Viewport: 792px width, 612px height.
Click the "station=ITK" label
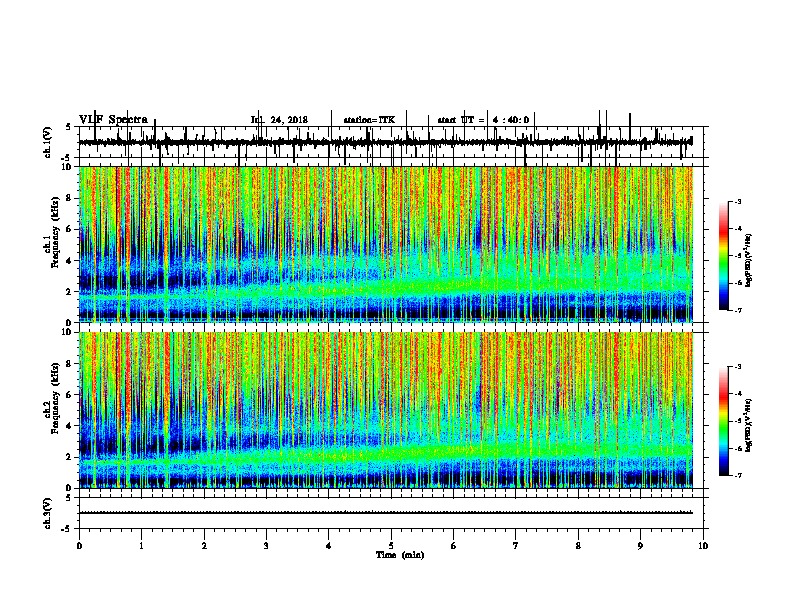tap(369, 120)
